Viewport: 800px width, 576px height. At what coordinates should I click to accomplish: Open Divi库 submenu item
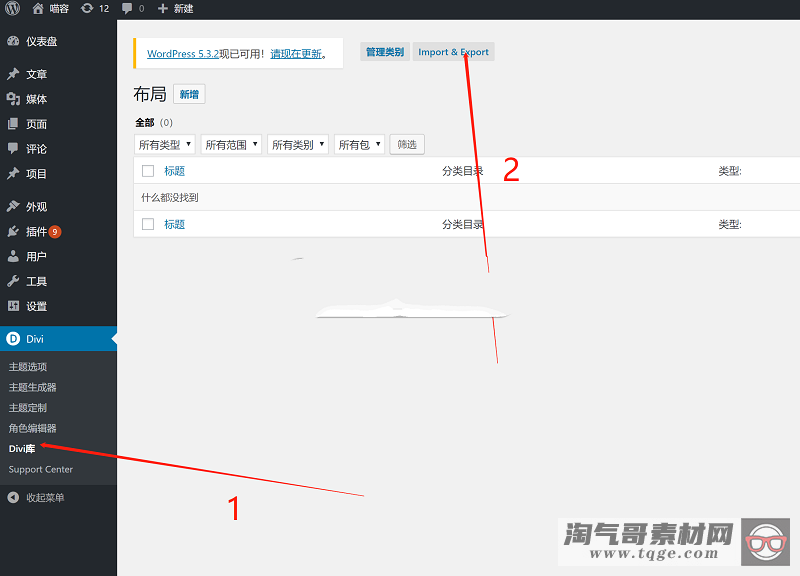24,449
